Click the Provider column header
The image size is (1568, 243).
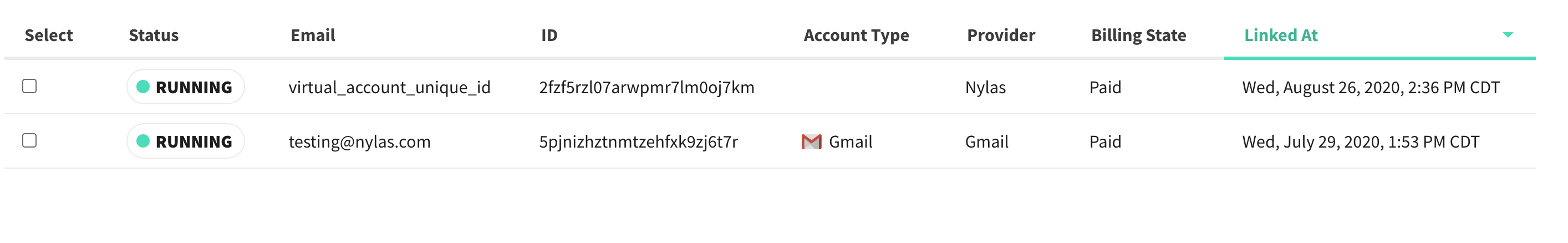click(1001, 36)
